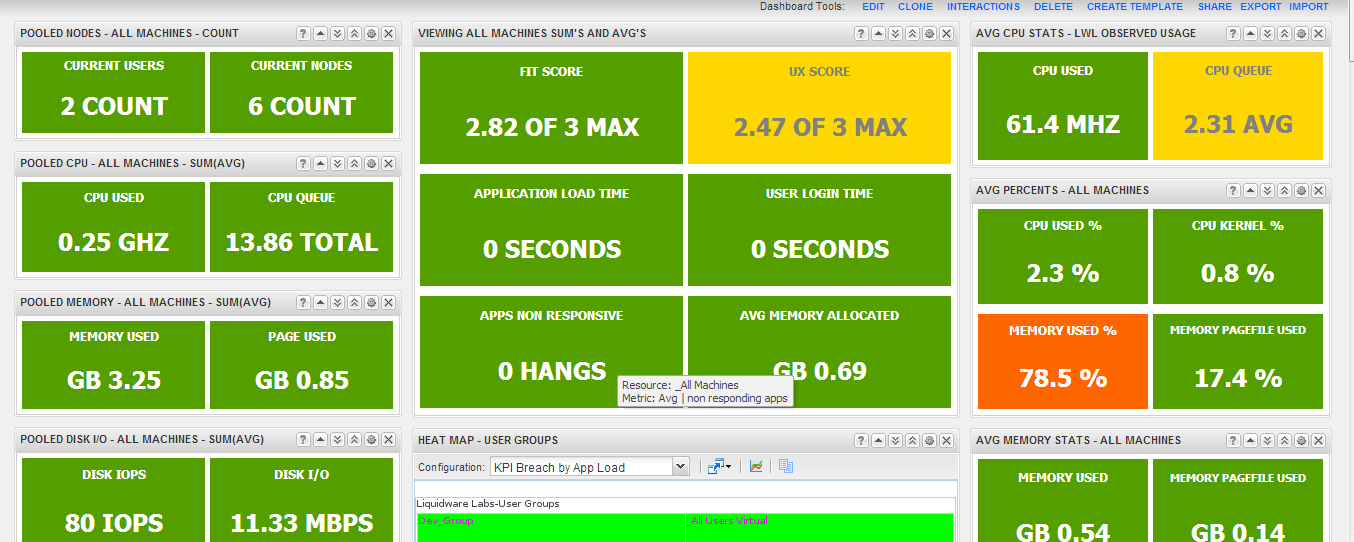Click EDIT in Dashboard Tools

click(x=873, y=6)
